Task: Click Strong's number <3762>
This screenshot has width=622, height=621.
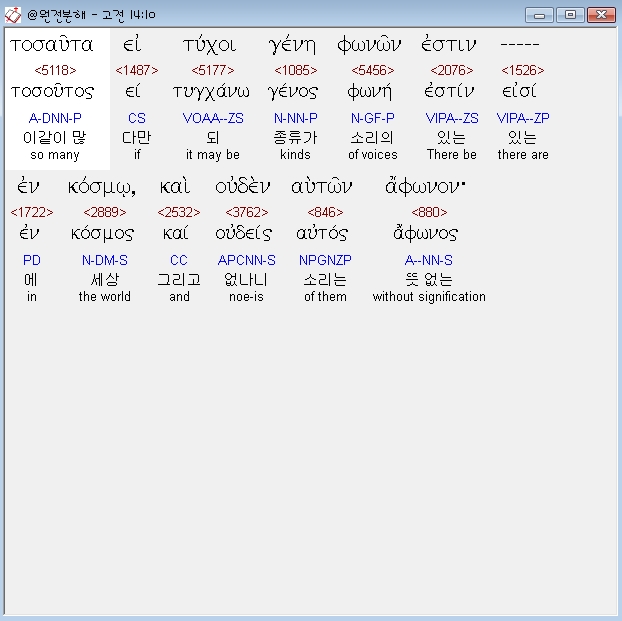Action: click(x=247, y=212)
